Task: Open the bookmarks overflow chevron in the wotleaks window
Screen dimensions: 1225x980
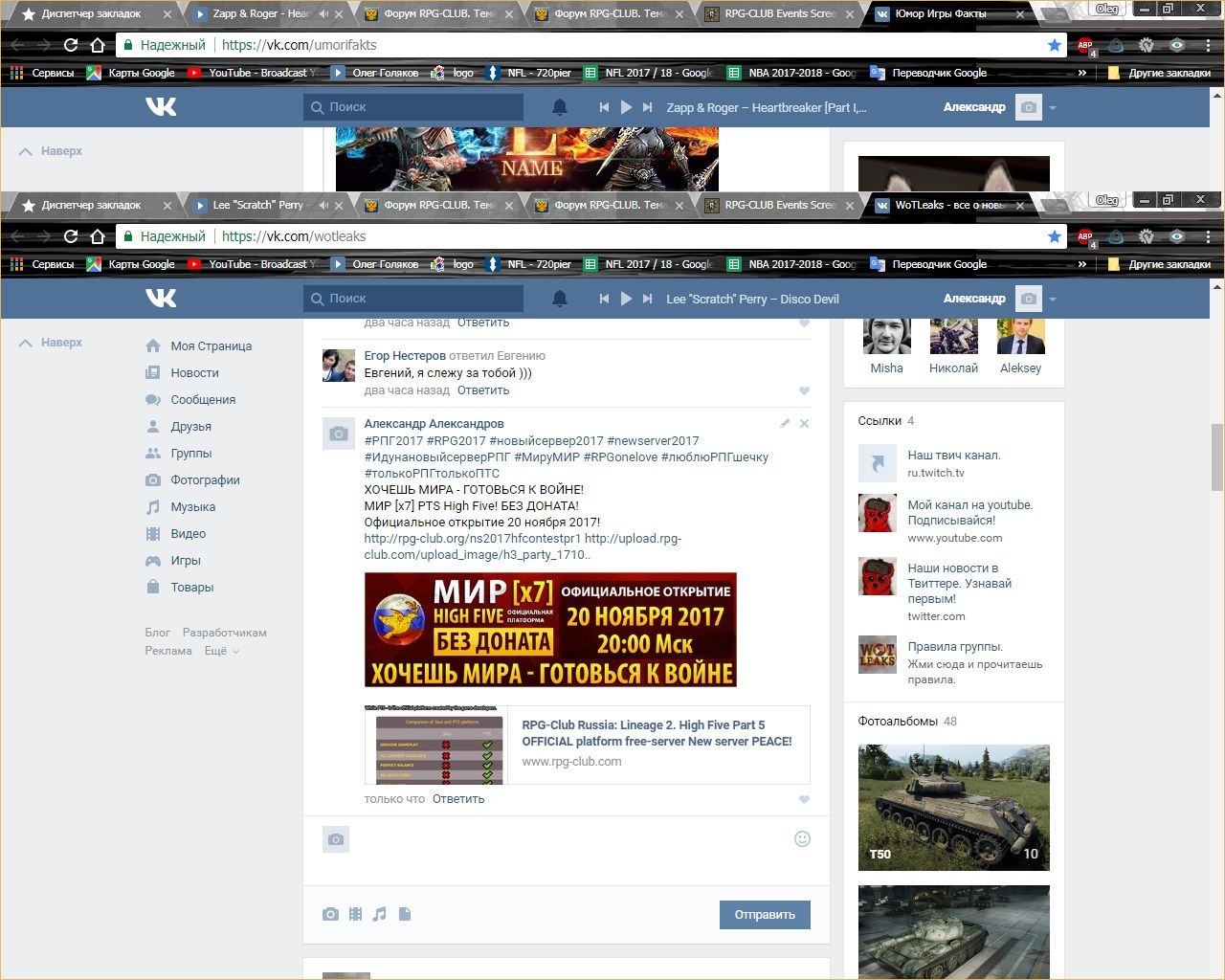Action: (1082, 264)
